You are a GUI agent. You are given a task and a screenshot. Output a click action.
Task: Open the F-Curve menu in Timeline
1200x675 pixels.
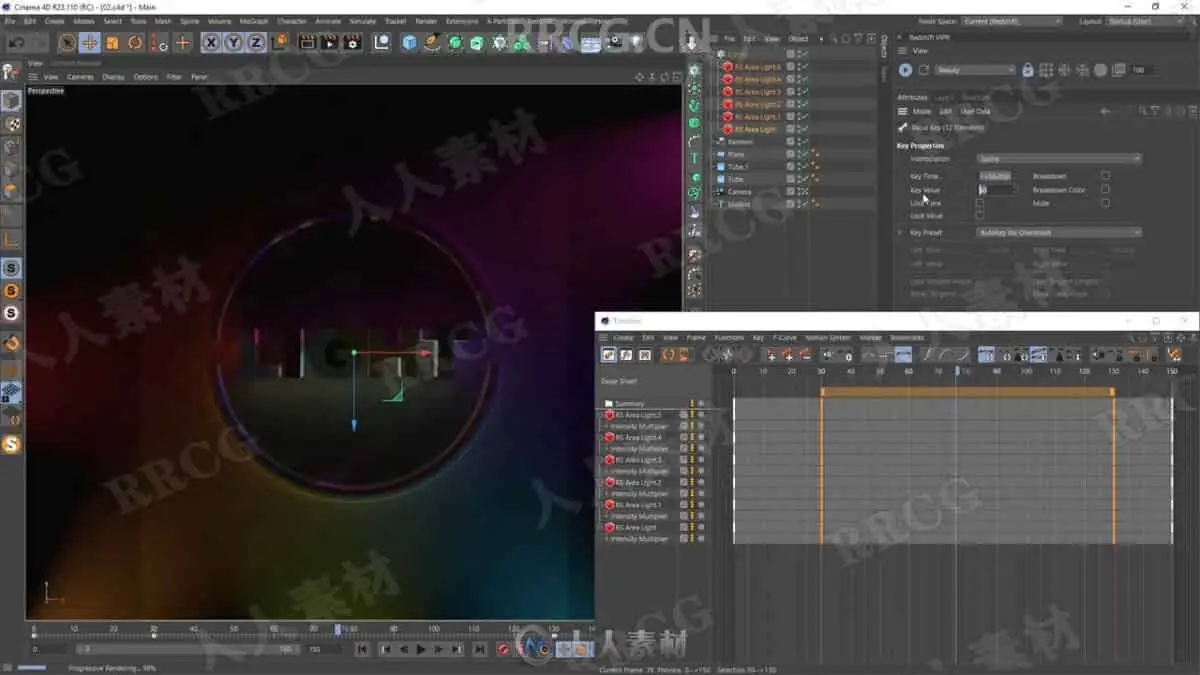click(785, 338)
